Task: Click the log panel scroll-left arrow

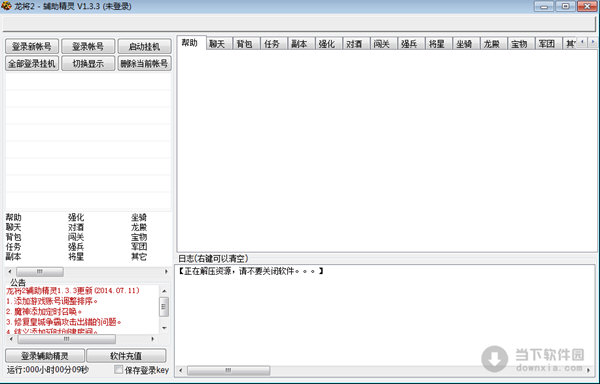Action: pyautogui.click(x=181, y=370)
